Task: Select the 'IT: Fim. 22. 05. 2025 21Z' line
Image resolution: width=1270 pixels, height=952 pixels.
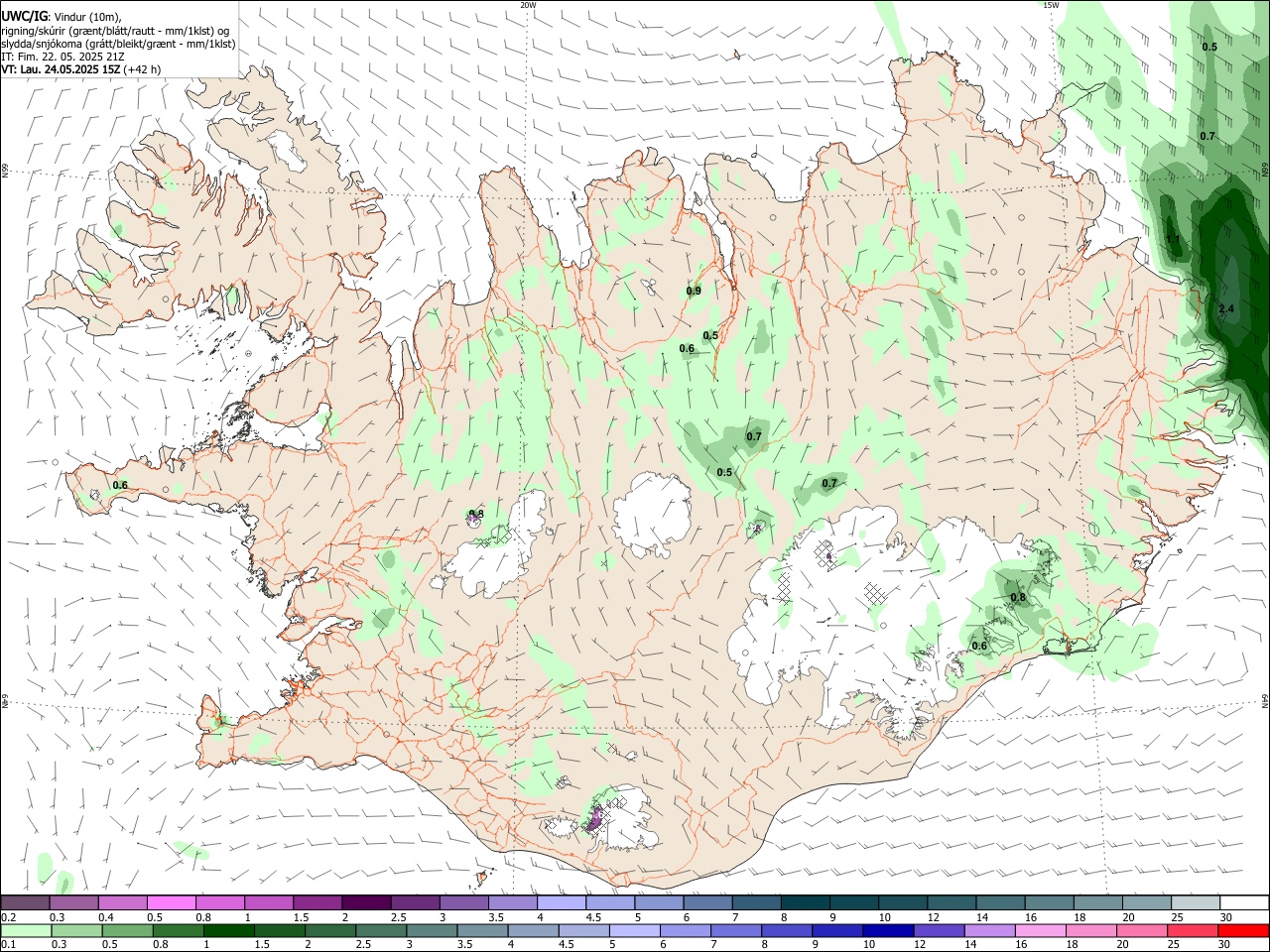Action: (x=63, y=57)
